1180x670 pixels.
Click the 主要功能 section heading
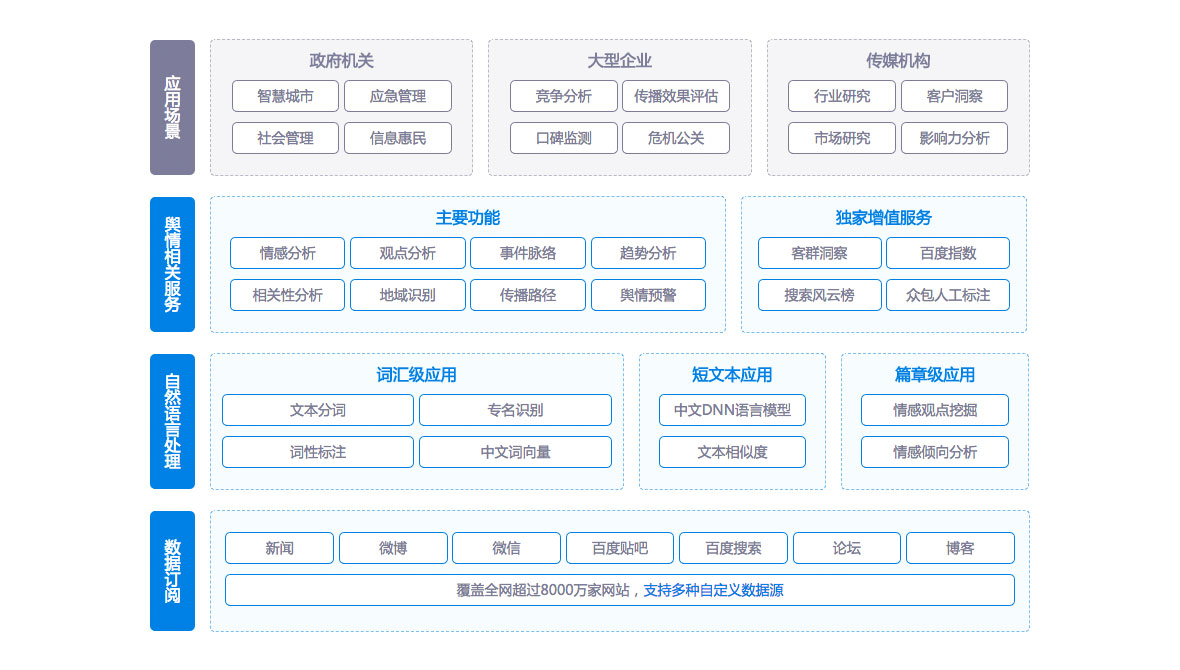(467, 218)
